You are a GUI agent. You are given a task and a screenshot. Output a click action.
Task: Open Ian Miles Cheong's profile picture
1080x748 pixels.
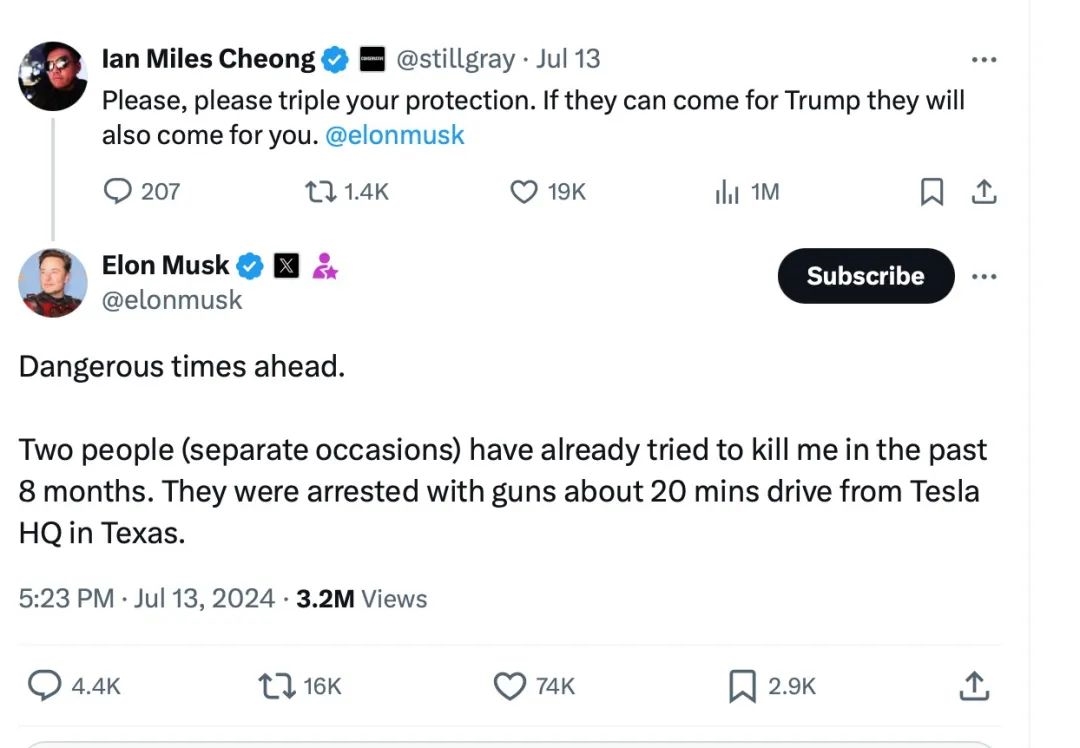pos(53,76)
